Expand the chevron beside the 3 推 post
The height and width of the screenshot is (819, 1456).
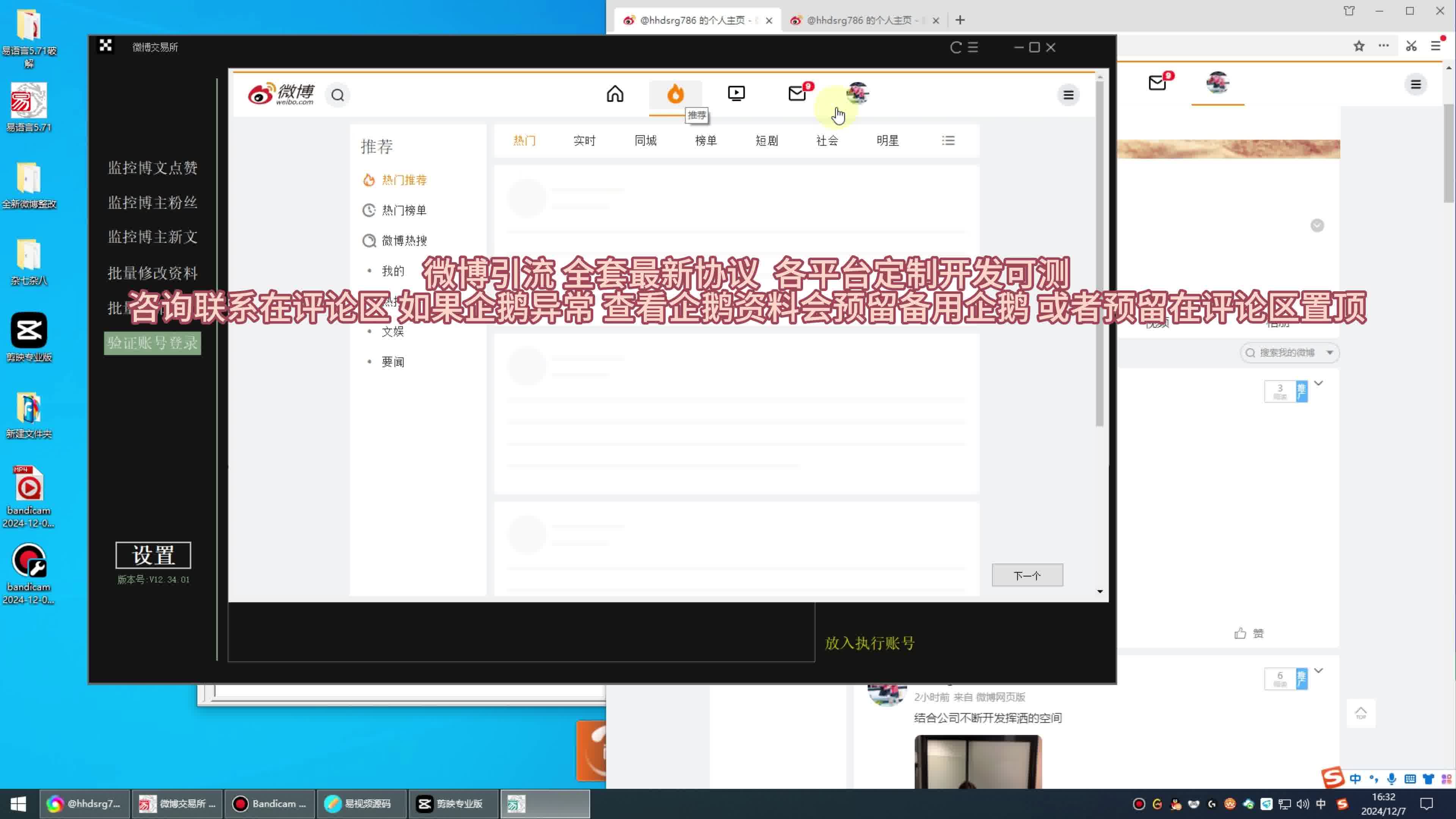(x=1319, y=383)
